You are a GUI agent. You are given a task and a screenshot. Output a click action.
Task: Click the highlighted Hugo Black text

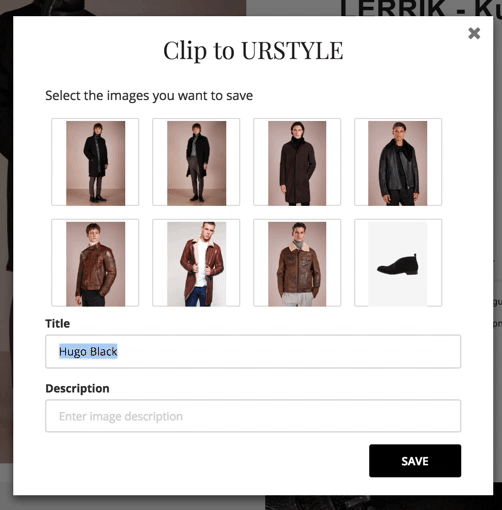point(88,352)
